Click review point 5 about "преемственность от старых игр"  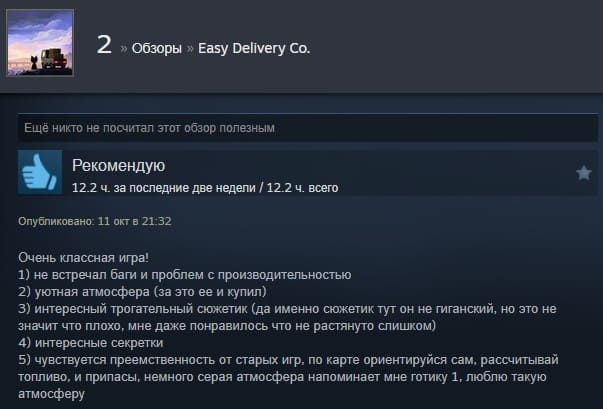(288, 377)
